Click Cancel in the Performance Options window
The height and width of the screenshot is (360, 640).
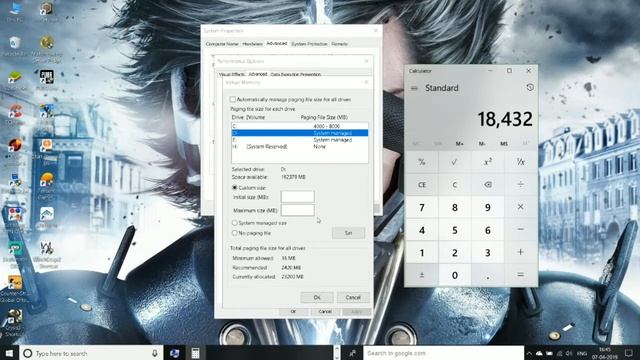click(x=325, y=311)
